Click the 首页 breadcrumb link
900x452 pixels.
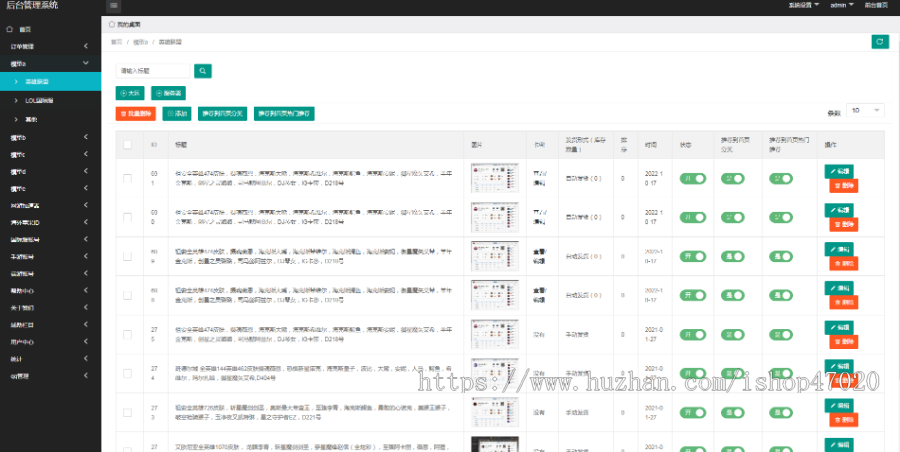(x=117, y=42)
